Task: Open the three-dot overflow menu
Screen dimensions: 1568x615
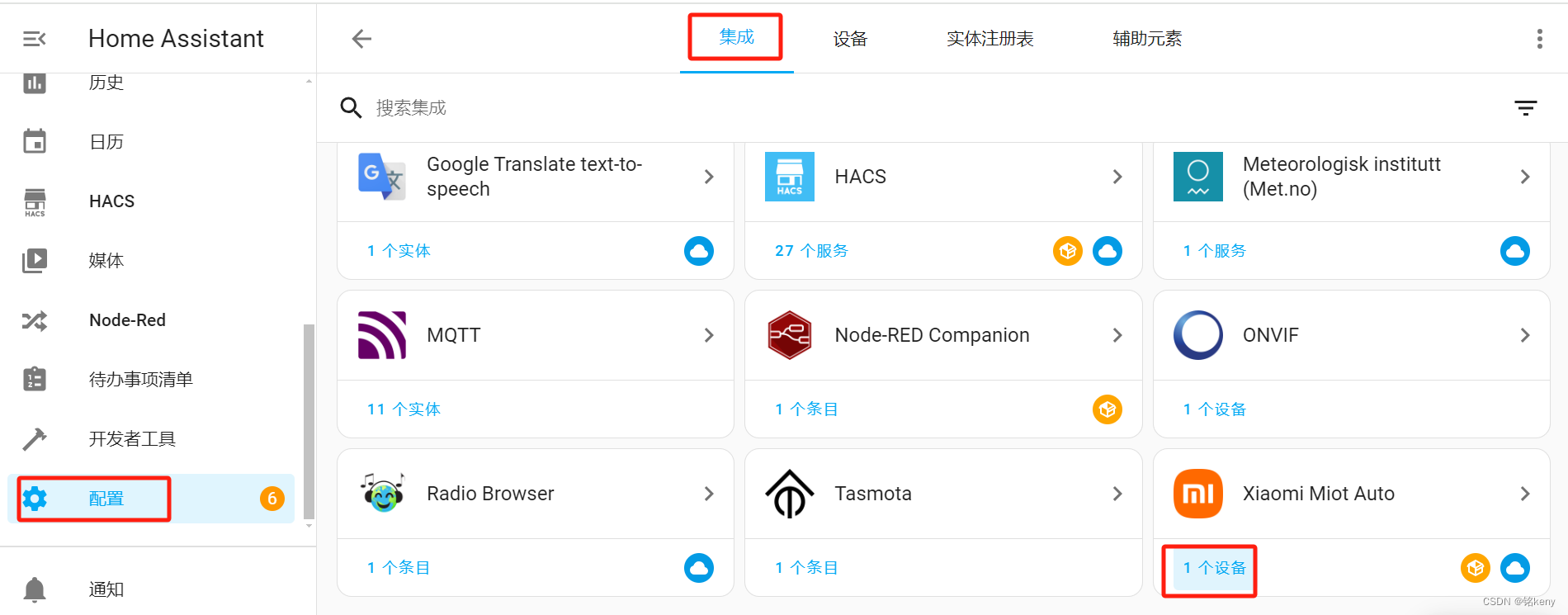Action: click(1539, 39)
